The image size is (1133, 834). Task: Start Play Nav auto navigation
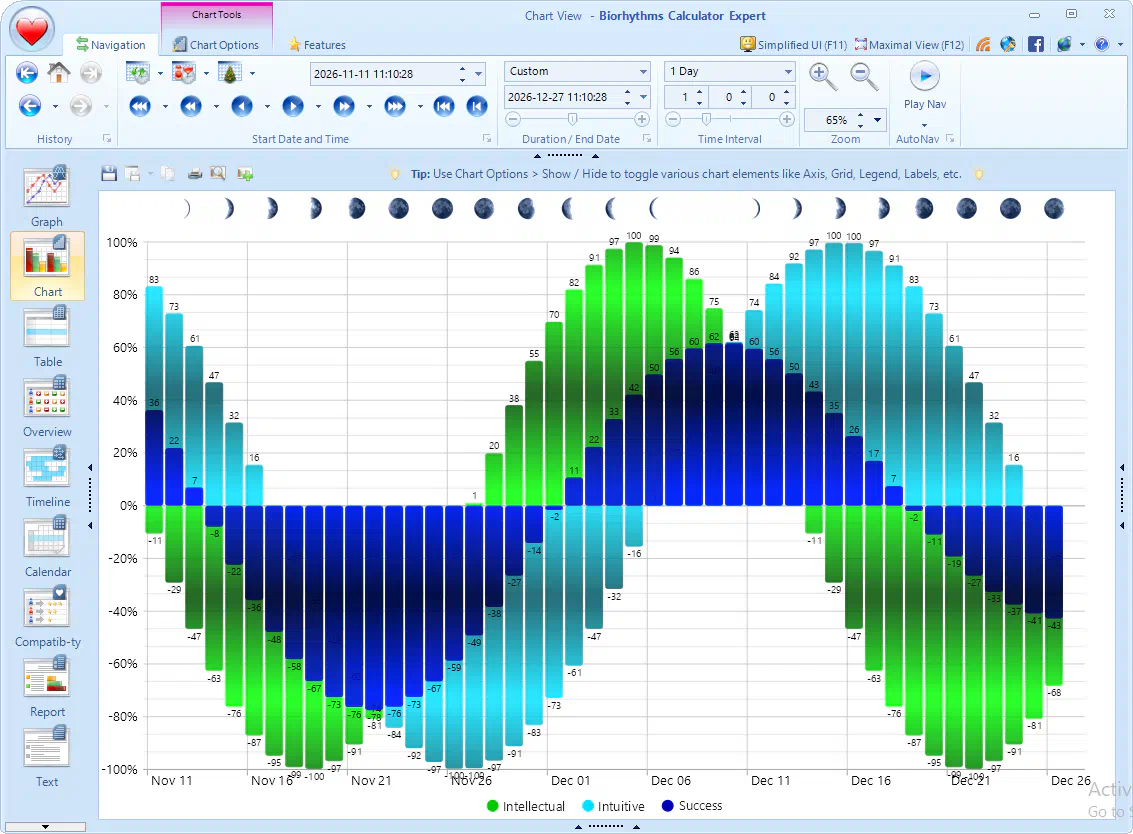924,76
